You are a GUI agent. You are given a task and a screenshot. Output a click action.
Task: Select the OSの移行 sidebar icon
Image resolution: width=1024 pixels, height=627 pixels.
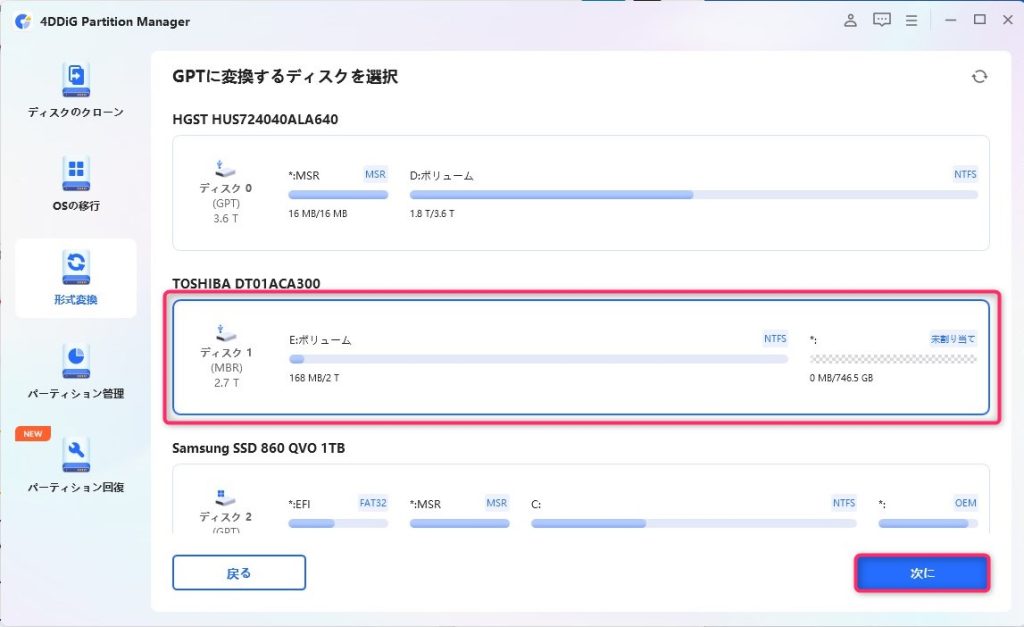tap(76, 173)
